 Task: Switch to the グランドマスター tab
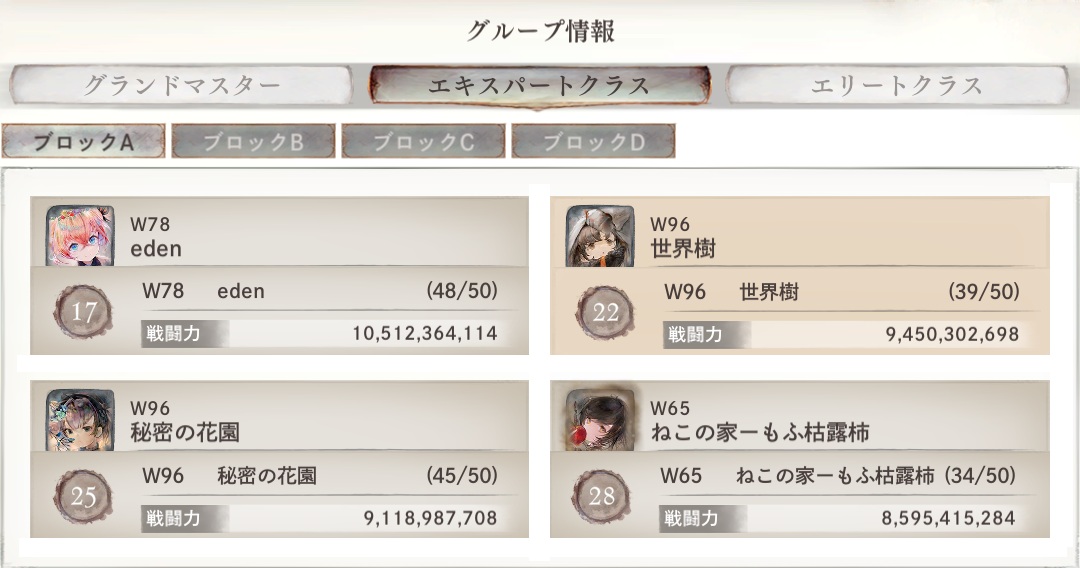click(182, 86)
